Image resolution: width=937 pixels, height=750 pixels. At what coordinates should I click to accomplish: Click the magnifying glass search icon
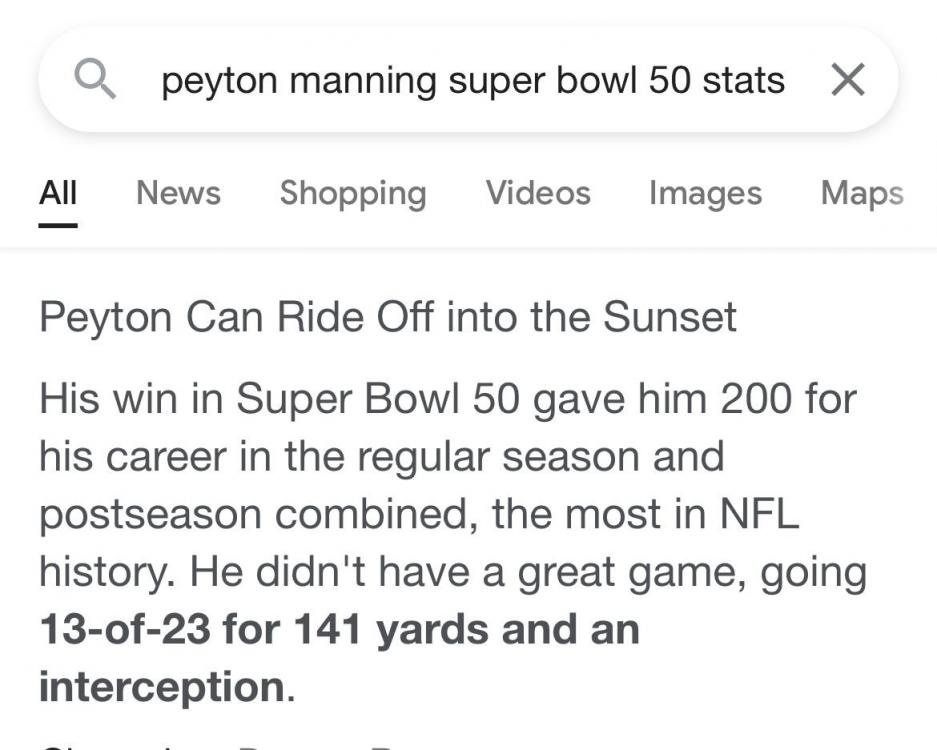coord(96,80)
